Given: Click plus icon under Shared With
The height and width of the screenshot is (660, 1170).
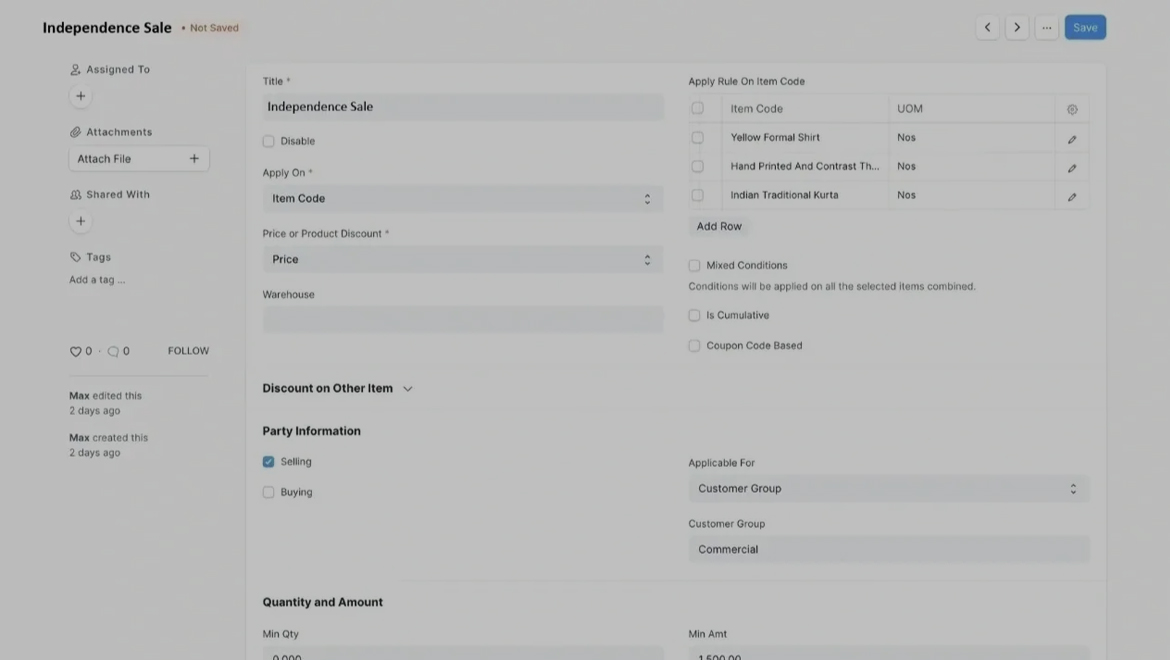Looking at the screenshot, I should 81,221.
